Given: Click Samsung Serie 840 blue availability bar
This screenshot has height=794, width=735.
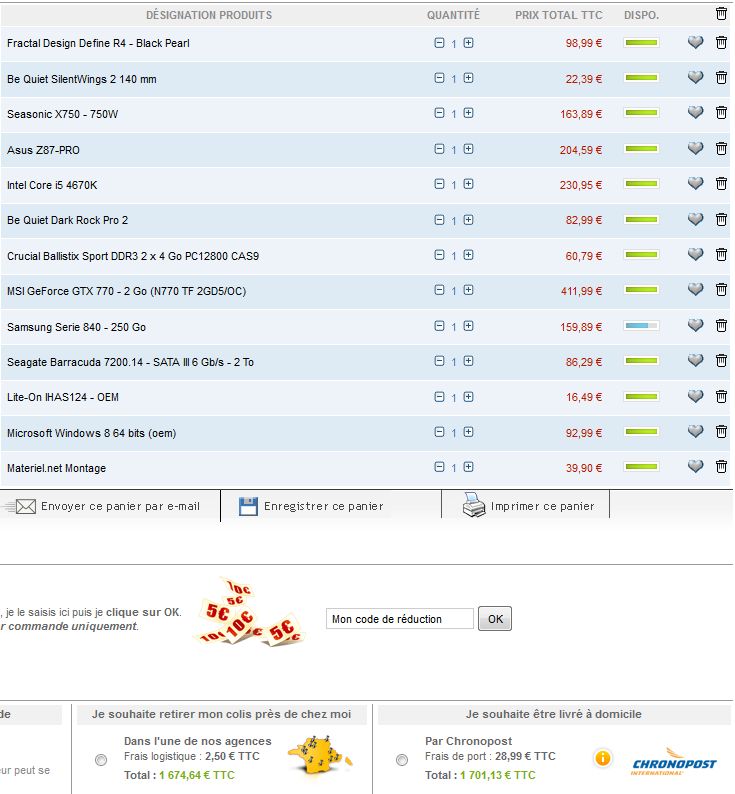Looking at the screenshot, I should (x=641, y=326).
